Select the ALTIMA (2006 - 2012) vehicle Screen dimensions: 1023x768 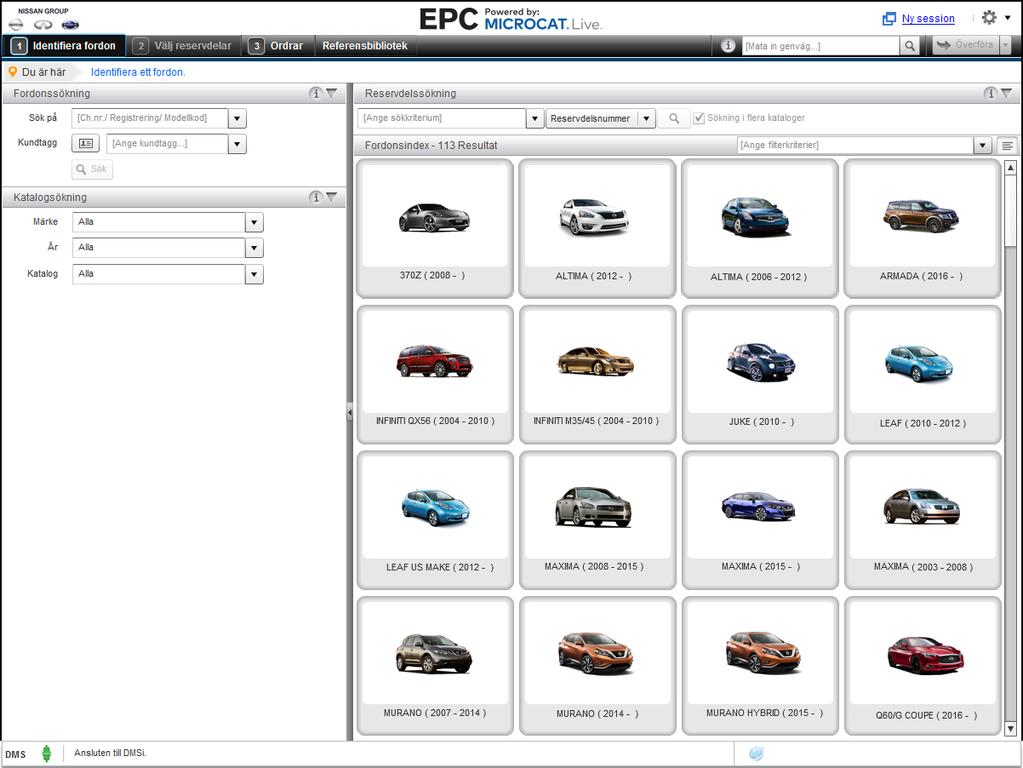click(760, 228)
